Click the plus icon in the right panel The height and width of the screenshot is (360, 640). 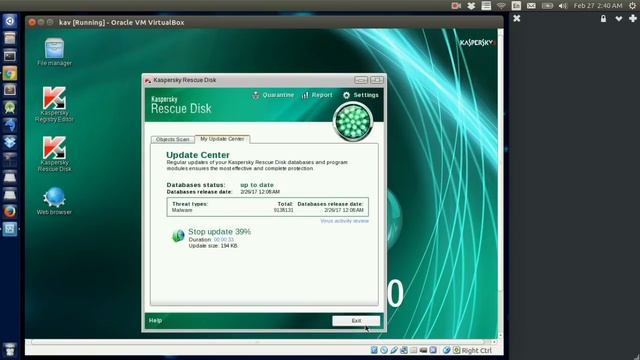633,18
